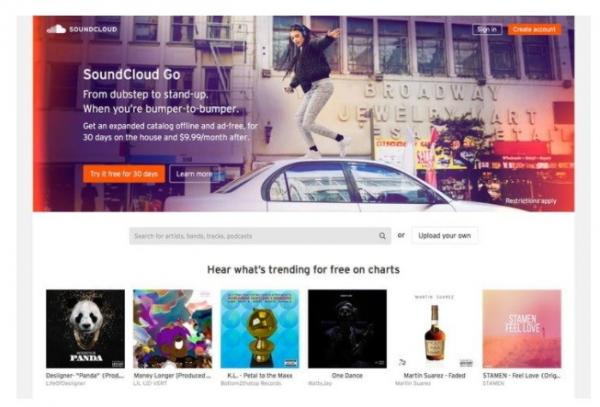Open the dark One Dance album cover
This screenshot has width=600, height=407.
click(x=347, y=329)
